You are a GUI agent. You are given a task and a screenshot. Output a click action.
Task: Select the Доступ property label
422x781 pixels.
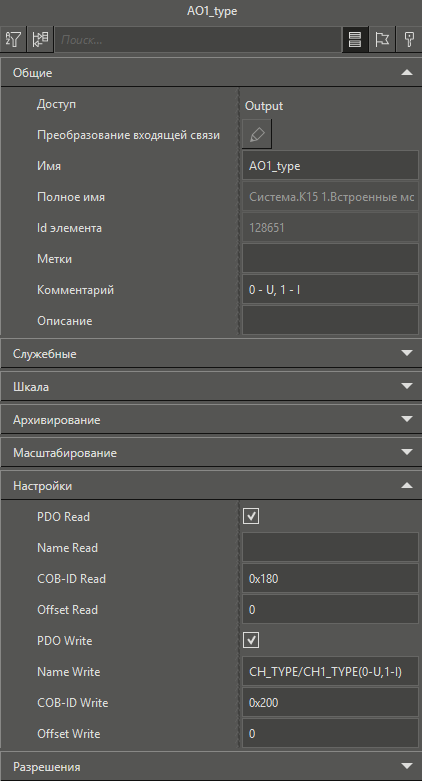[x=56, y=104]
